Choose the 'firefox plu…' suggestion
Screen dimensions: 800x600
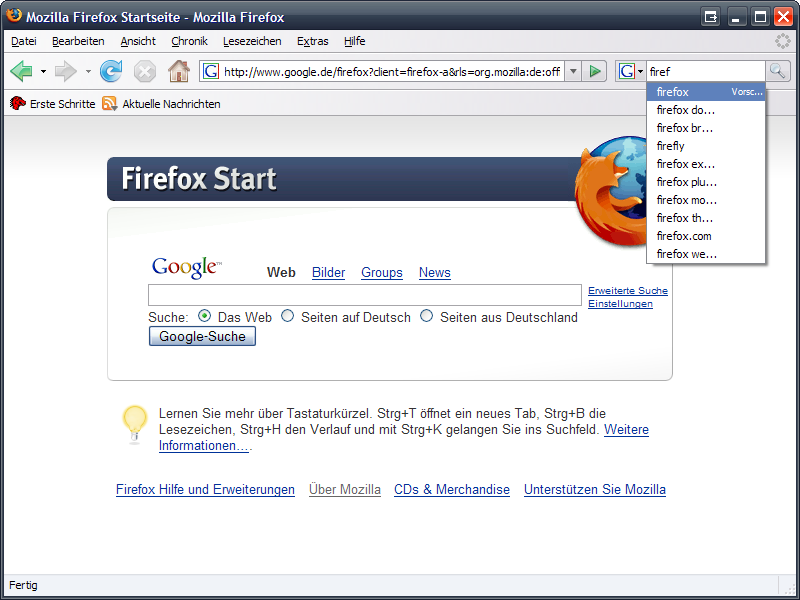pos(706,182)
